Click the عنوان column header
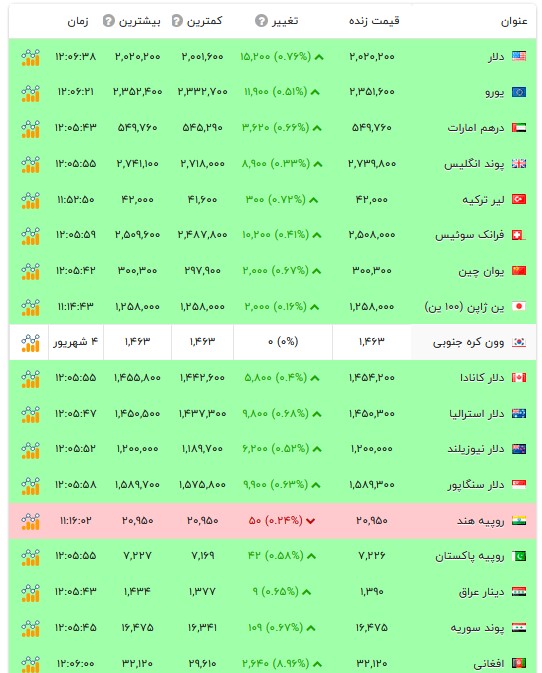The height and width of the screenshot is (673, 542). point(514,21)
